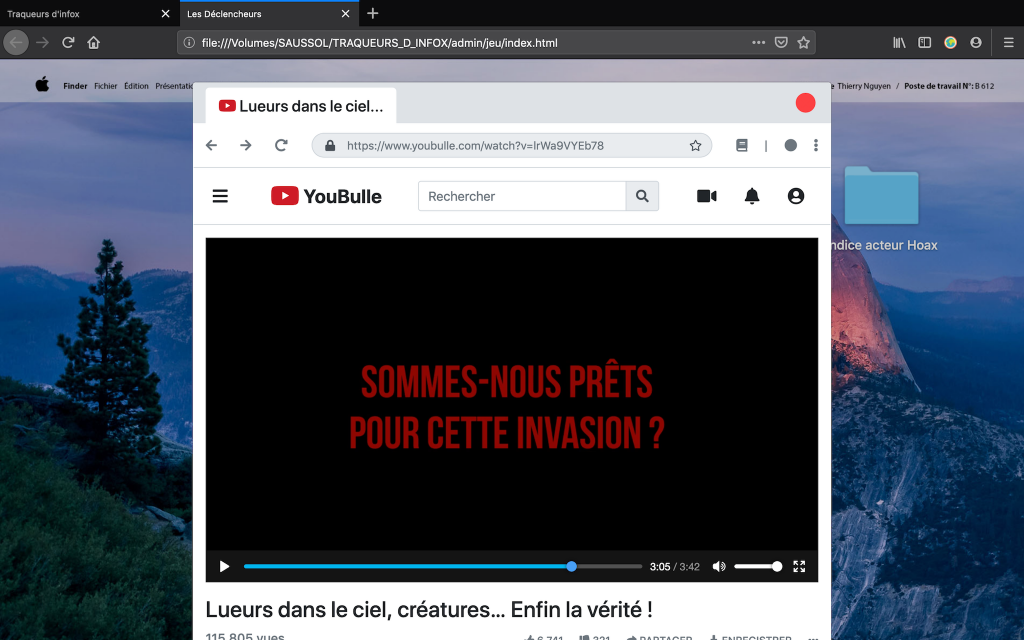This screenshot has width=1024, height=640.
Task: Open the YouBulle hamburger menu
Action: (x=220, y=196)
